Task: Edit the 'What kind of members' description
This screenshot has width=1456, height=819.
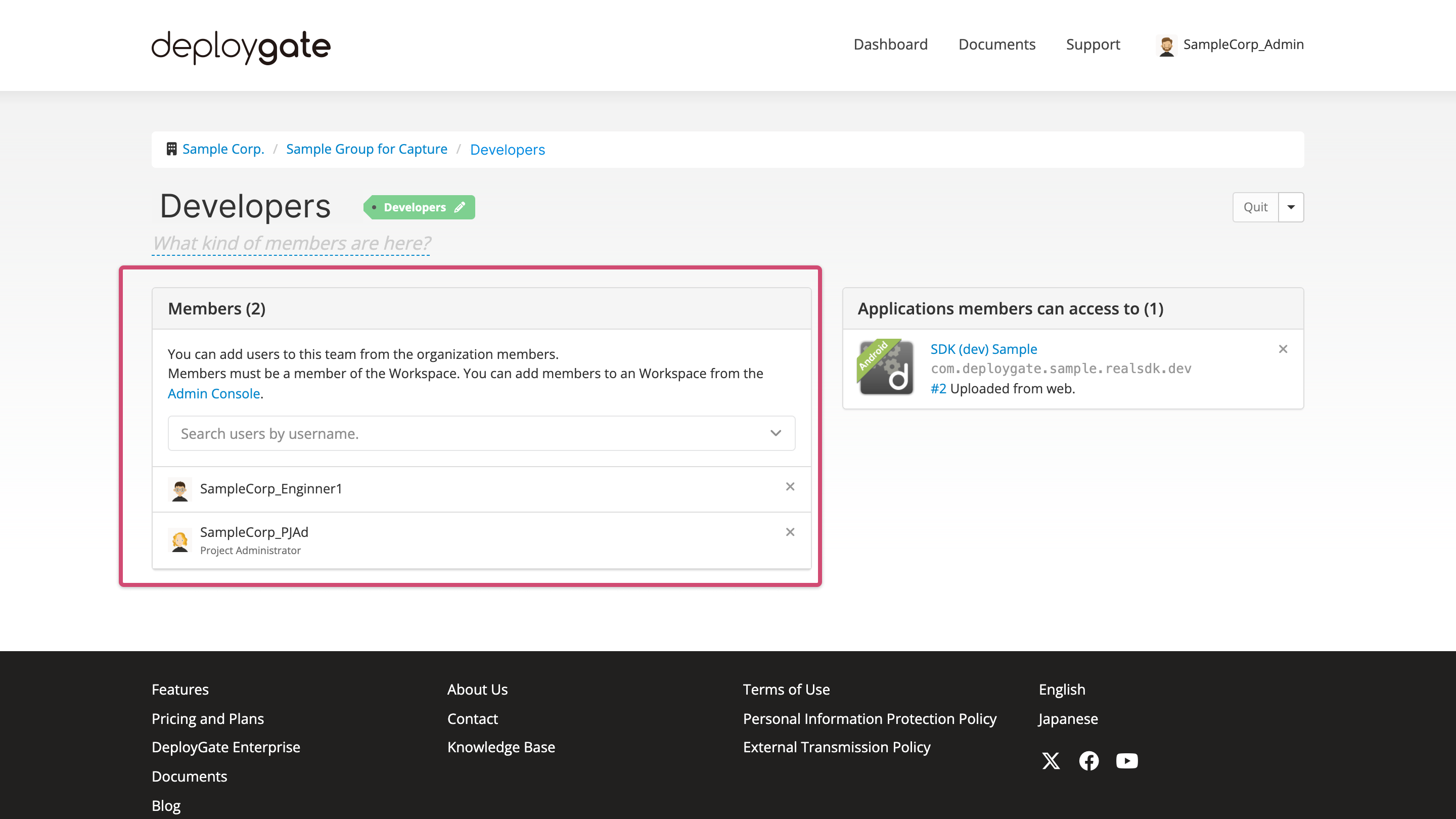Action: [x=291, y=243]
